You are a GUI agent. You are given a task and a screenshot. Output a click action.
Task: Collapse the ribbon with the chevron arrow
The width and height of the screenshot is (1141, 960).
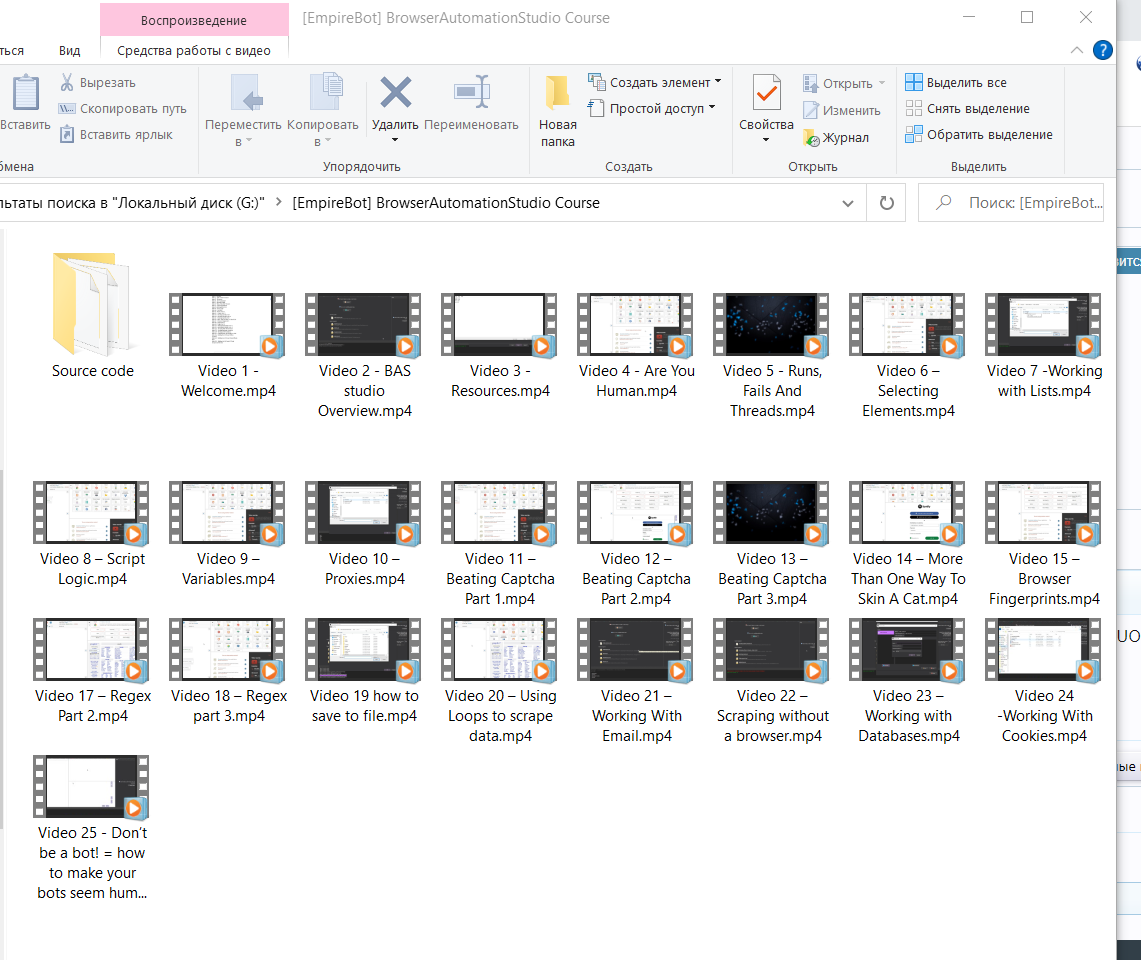(1076, 50)
